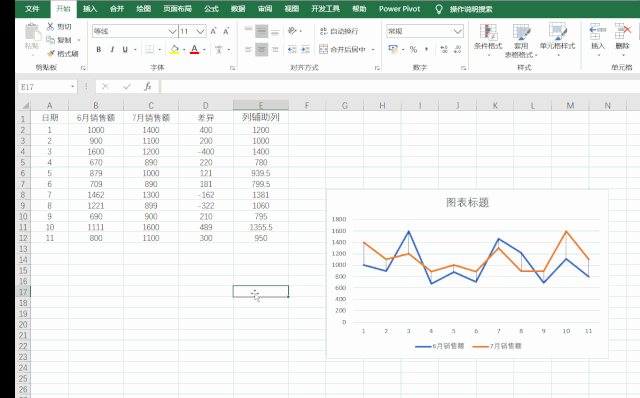The width and height of the screenshot is (640, 398).
Task: Switch to Page Layout (页面布局) tab
Action: click(x=177, y=9)
